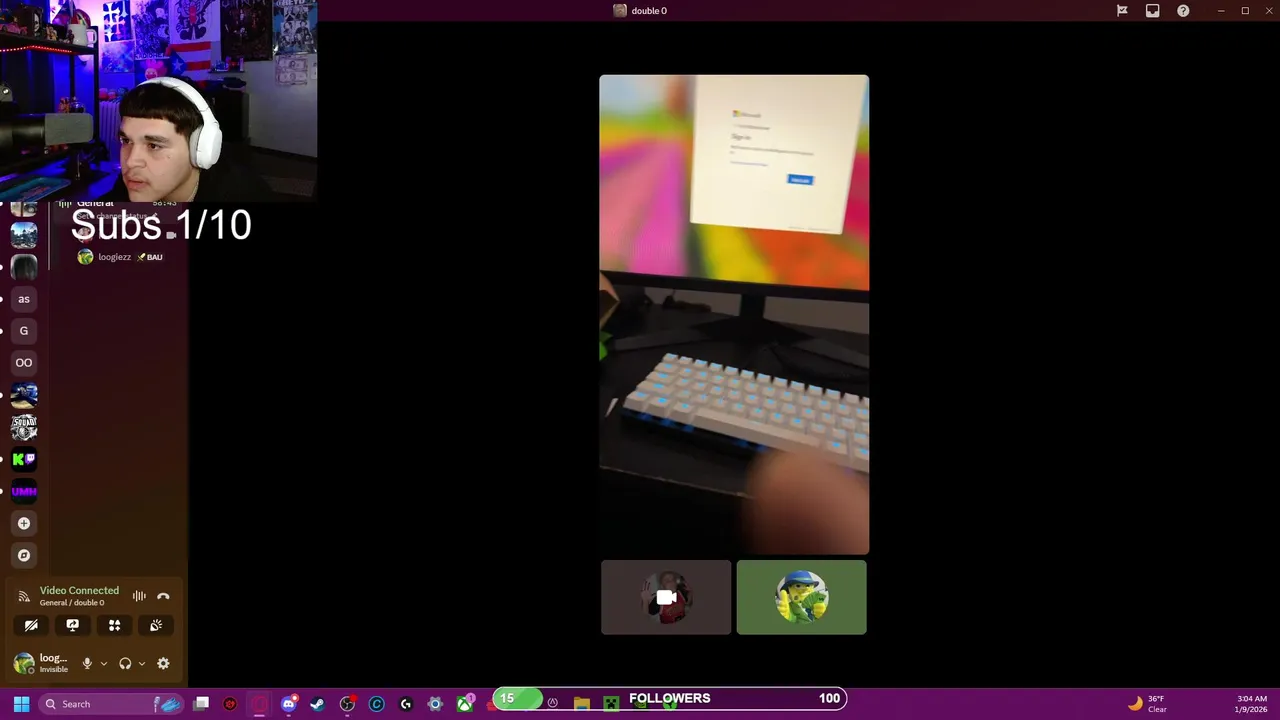Disconnect from the voice call
The width and height of the screenshot is (1280, 720).
(163, 596)
